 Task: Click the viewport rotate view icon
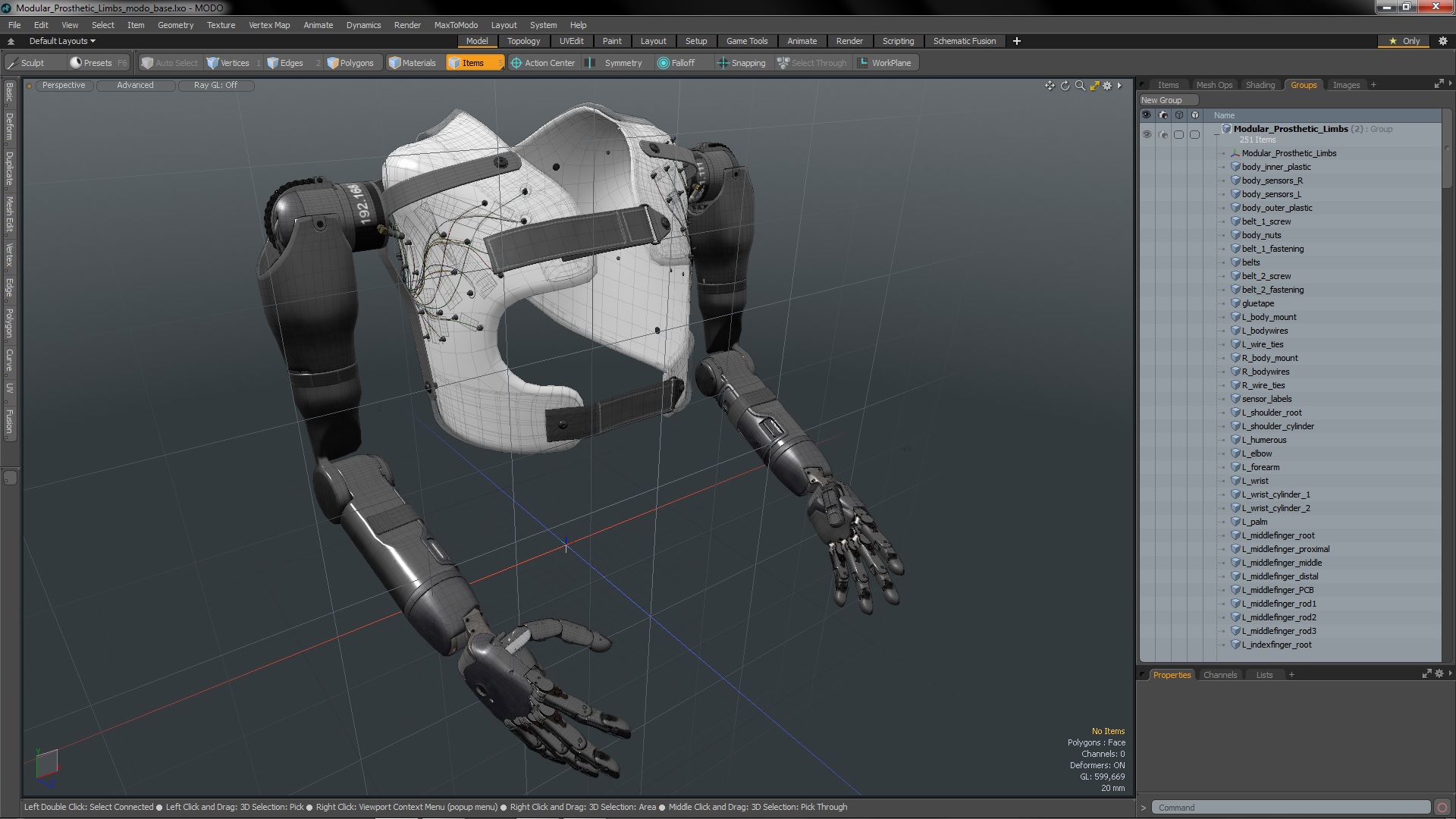tap(1065, 86)
